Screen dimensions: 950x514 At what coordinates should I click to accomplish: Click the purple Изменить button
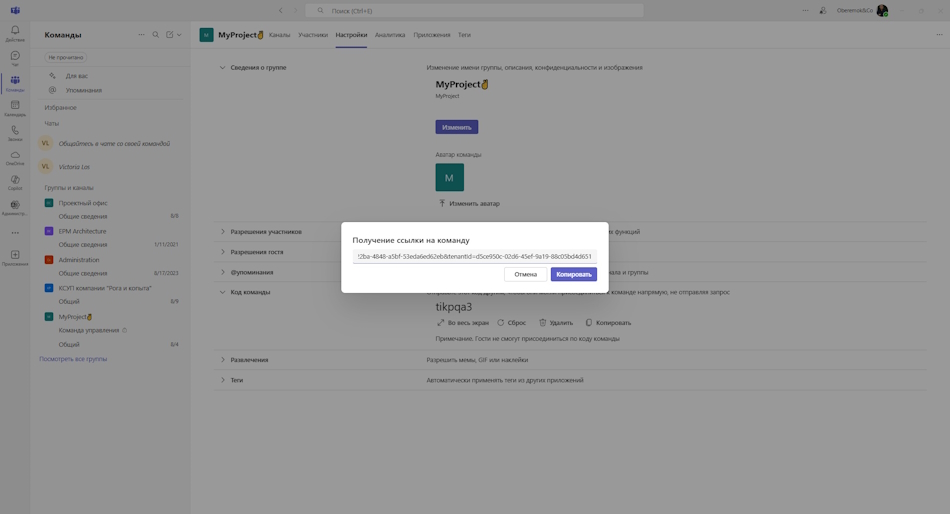pyautogui.click(x=457, y=127)
